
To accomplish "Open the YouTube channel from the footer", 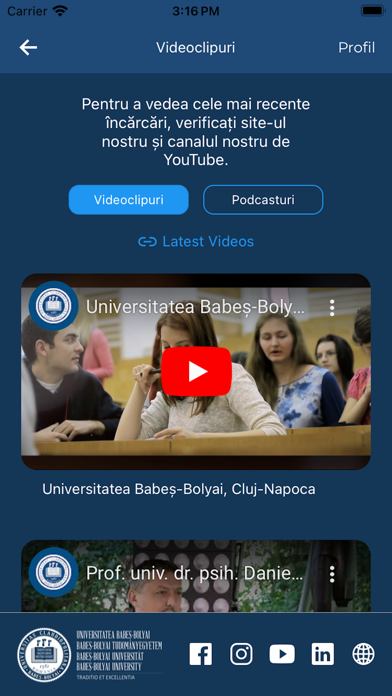I will coord(282,654).
